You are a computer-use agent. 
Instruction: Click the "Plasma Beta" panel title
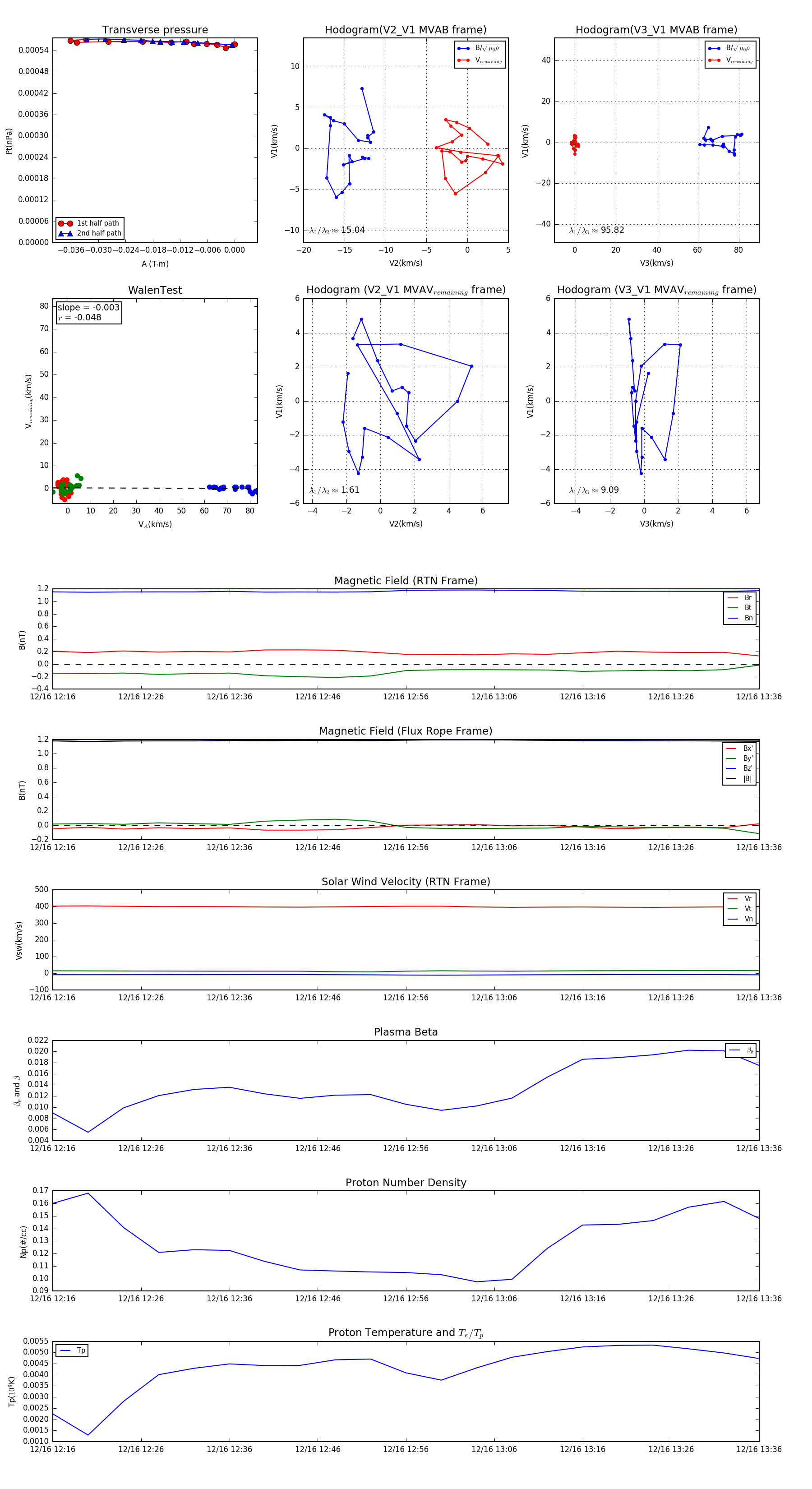pos(406,1032)
